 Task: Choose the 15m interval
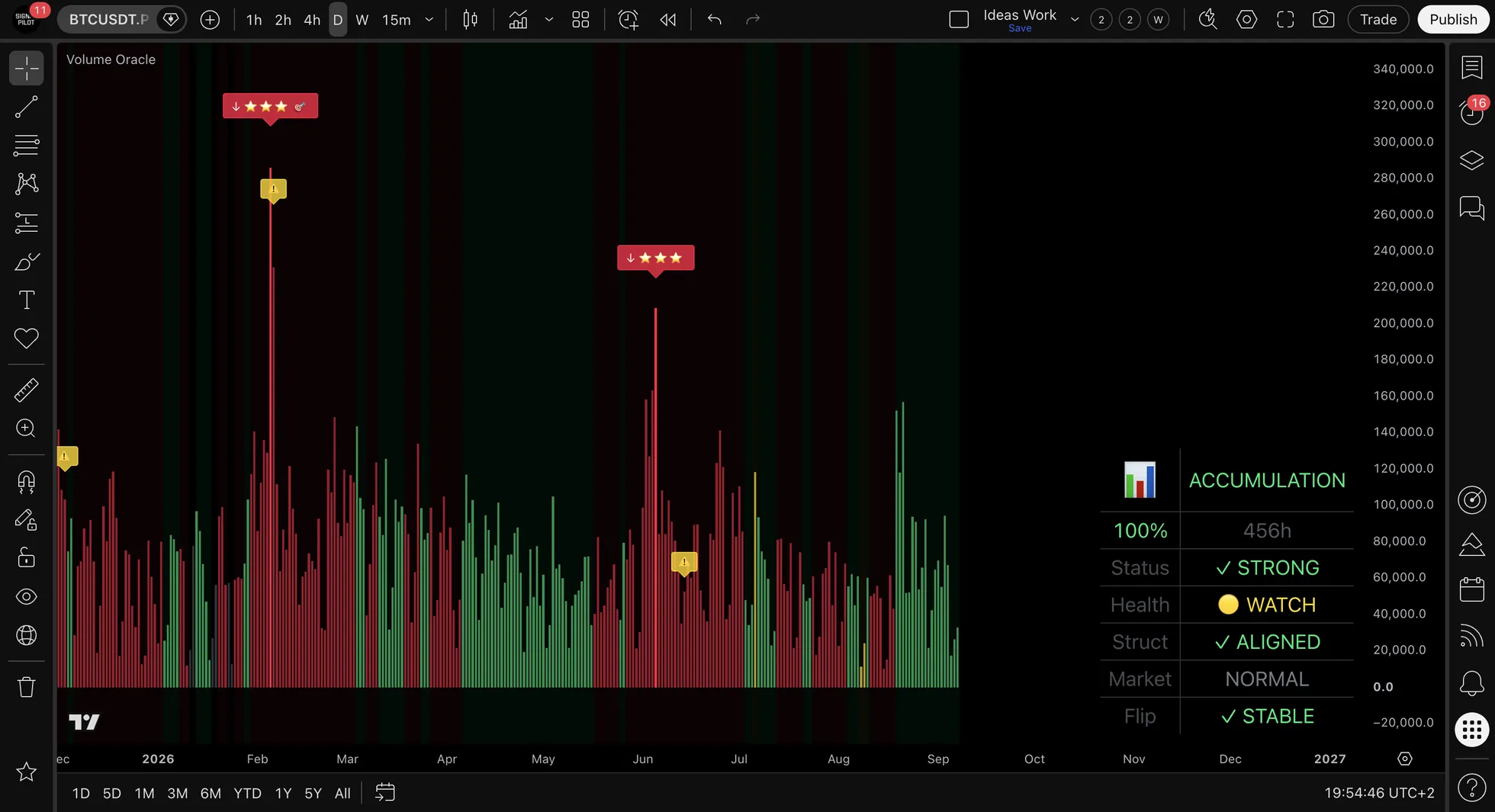[397, 20]
